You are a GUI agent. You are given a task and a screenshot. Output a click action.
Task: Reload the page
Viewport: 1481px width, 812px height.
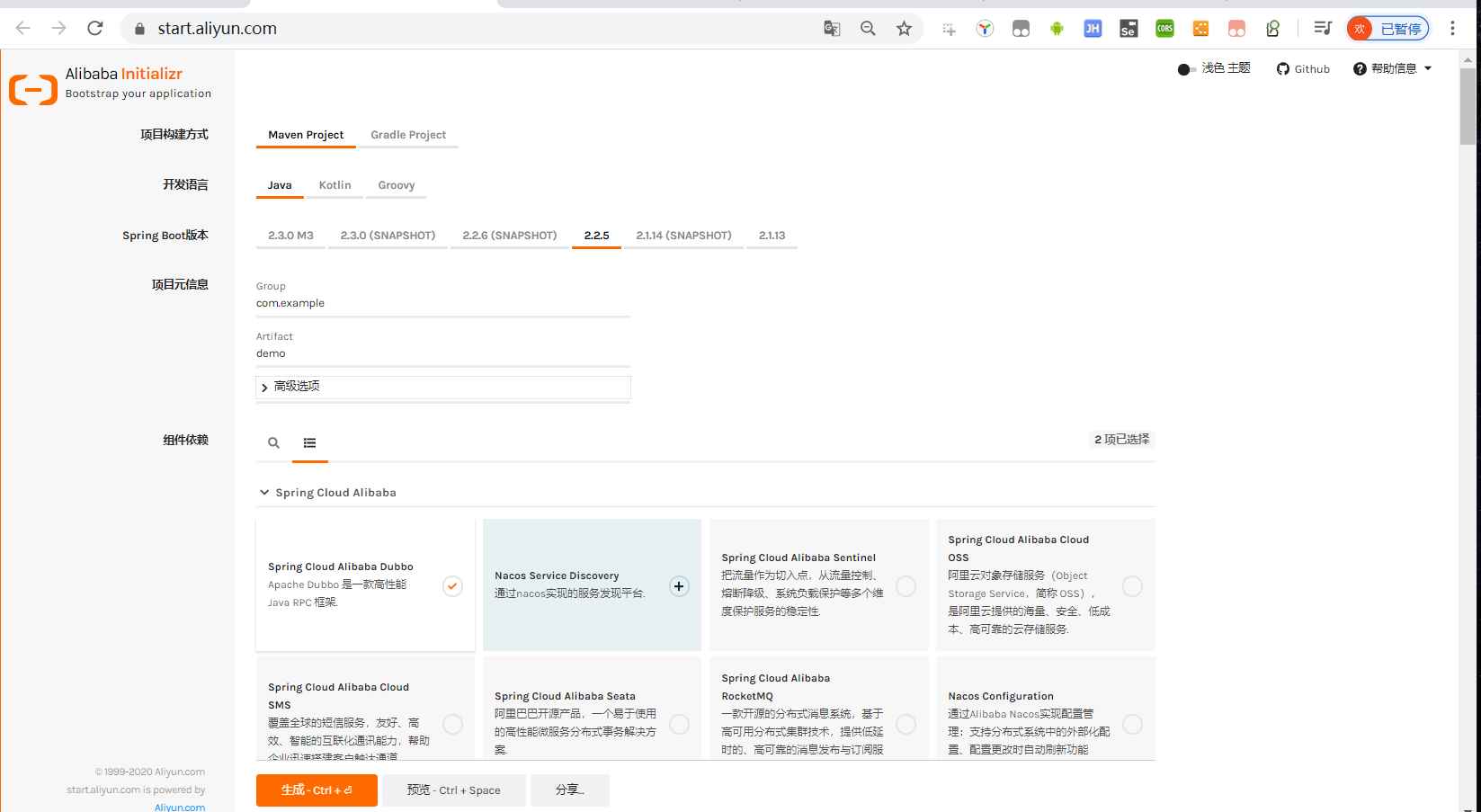tap(95, 28)
